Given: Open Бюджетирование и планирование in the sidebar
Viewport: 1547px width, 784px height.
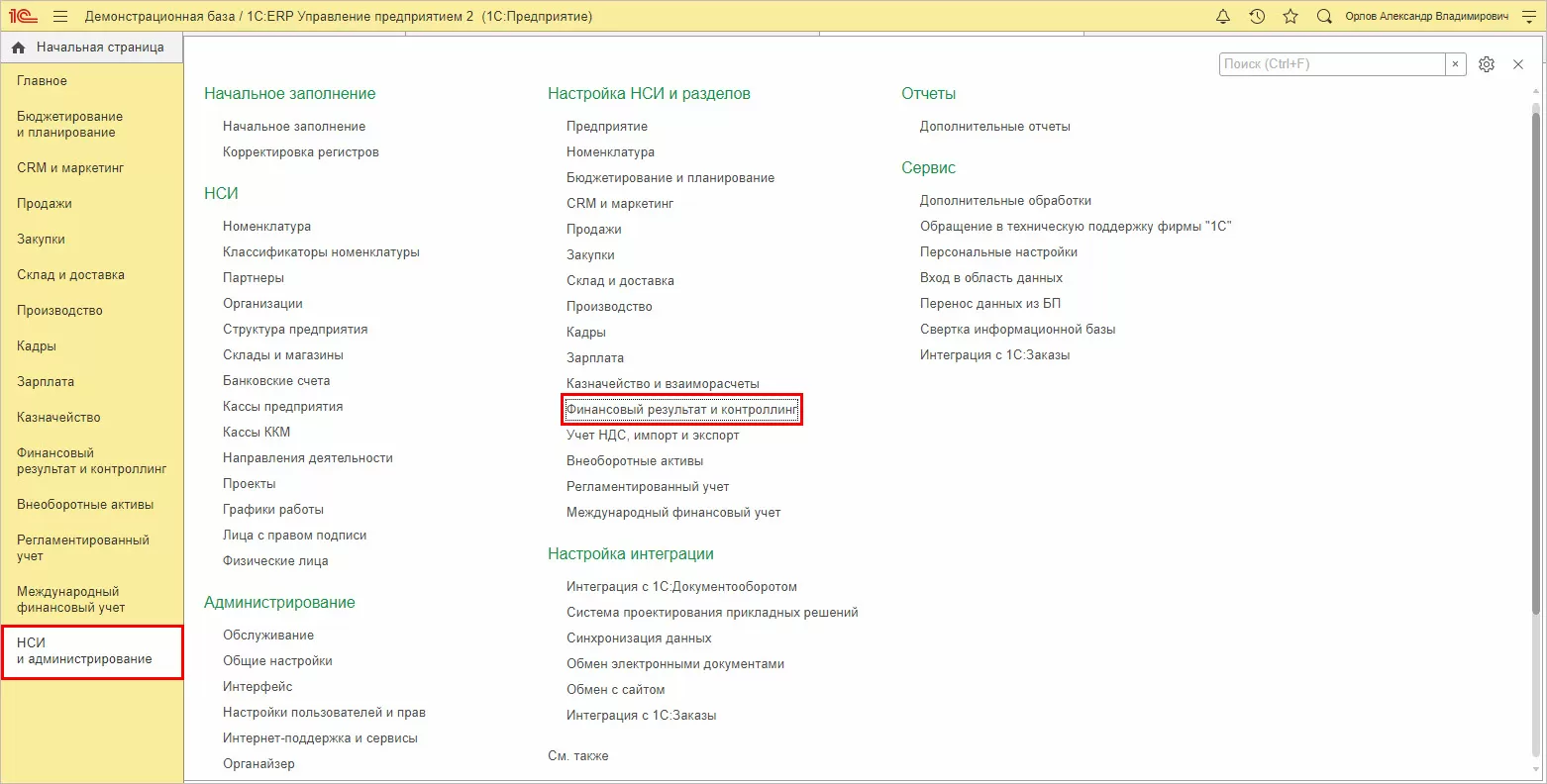Looking at the screenshot, I should tap(70, 125).
